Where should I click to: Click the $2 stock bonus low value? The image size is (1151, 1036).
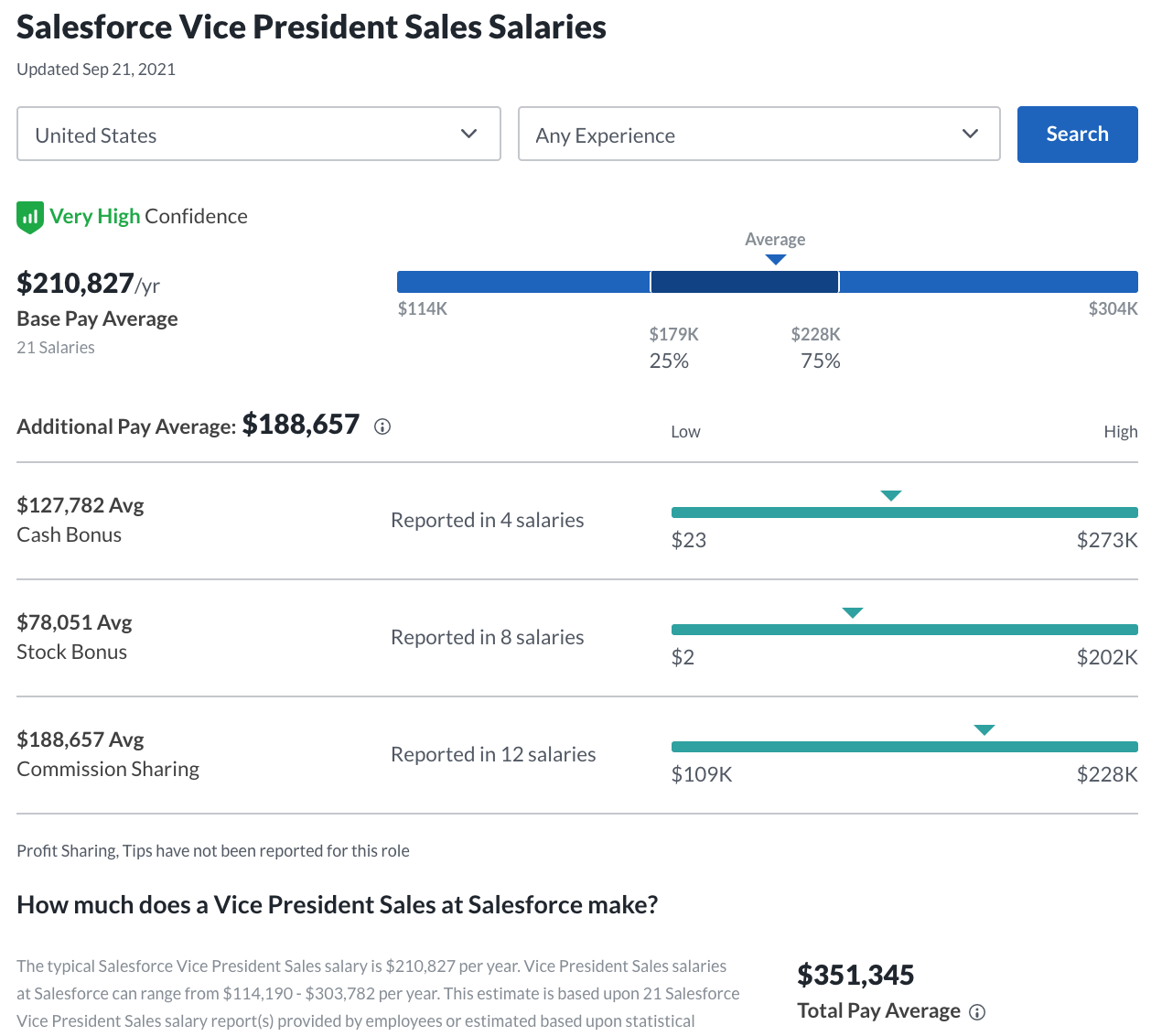tap(683, 657)
